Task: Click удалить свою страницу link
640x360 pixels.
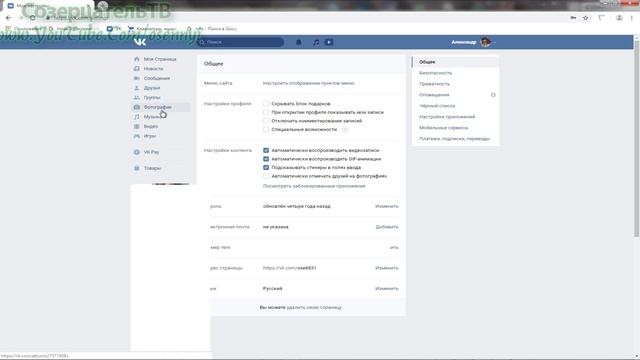Action: [x=314, y=307]
